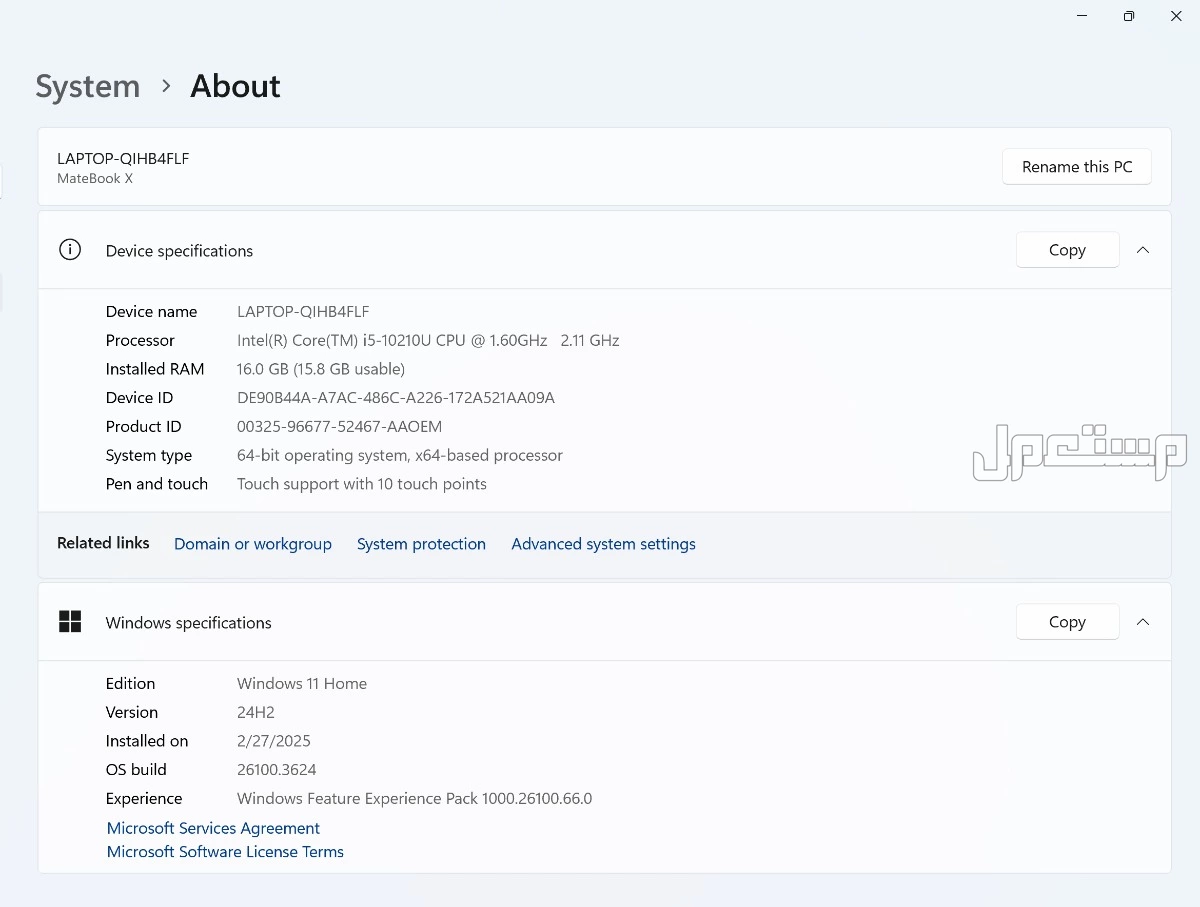Click the Touch support with 10 touch points text
Image resolution: width=1200 pixels, height=907 pixels.
point(362,484)
